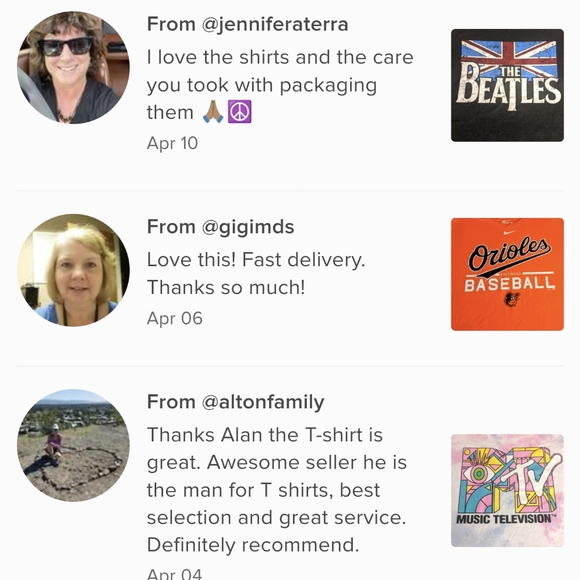Tap the username @gigimds
Screen dimensions: 580x580
pyautogui.click(x=248, y=227)
